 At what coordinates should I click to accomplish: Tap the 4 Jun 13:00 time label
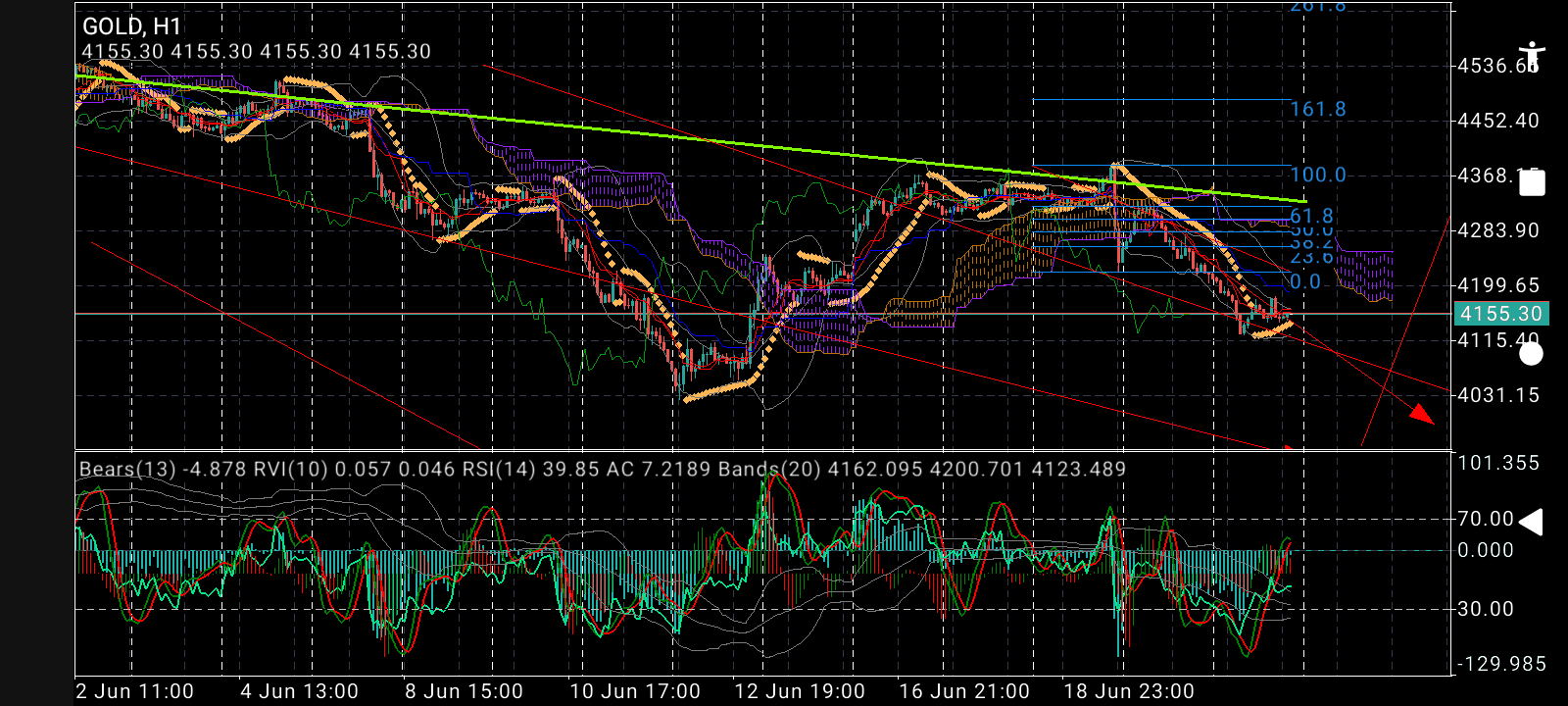point(300,691)
